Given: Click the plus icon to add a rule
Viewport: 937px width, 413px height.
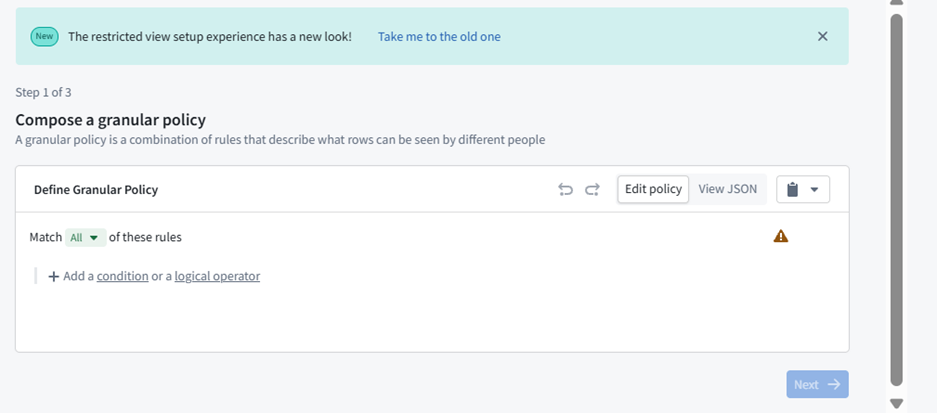Looking at the screenshot, I should (53, 277).
